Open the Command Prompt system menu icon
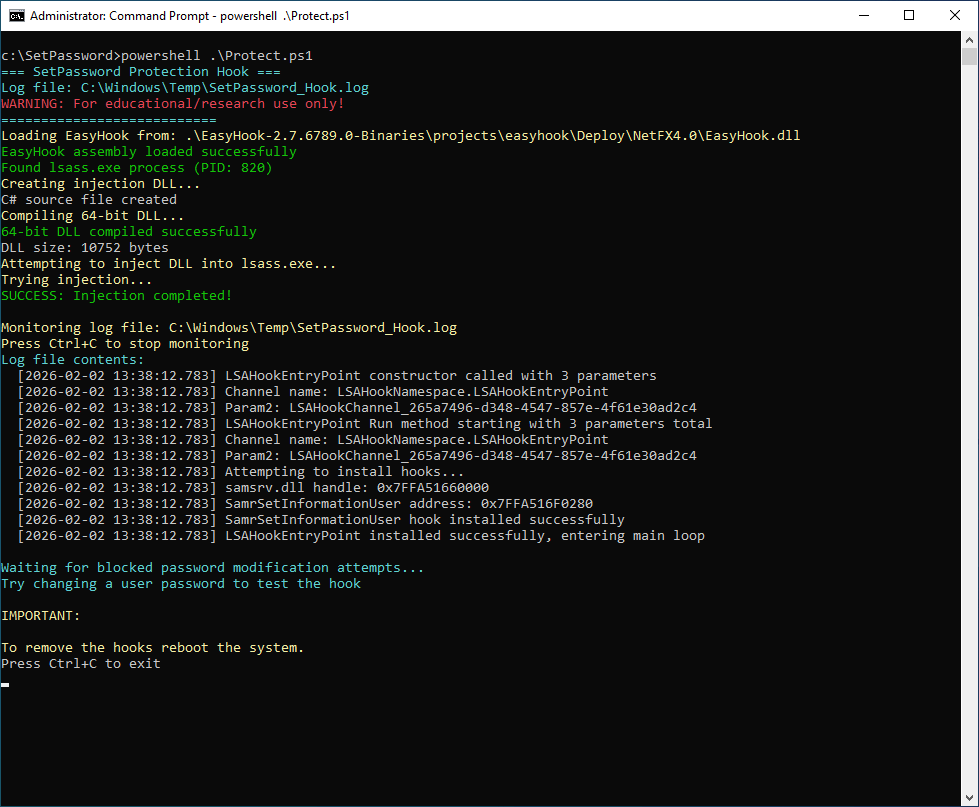The image size is (979, 807). coord(17,16)
